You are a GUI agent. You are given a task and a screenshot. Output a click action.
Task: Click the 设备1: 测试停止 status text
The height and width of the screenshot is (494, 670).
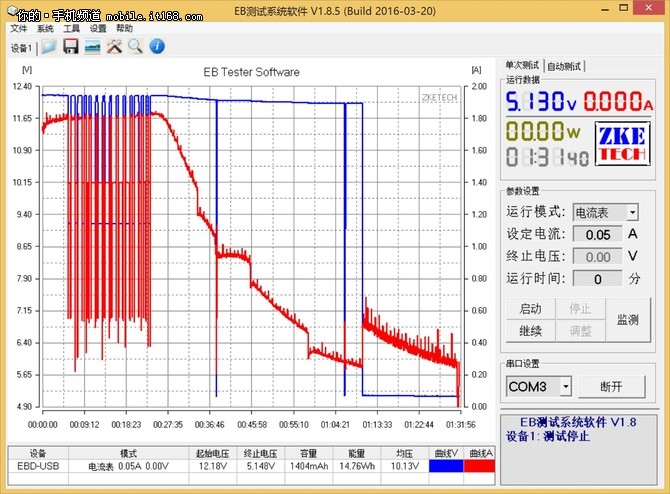(x=548, y=436)
